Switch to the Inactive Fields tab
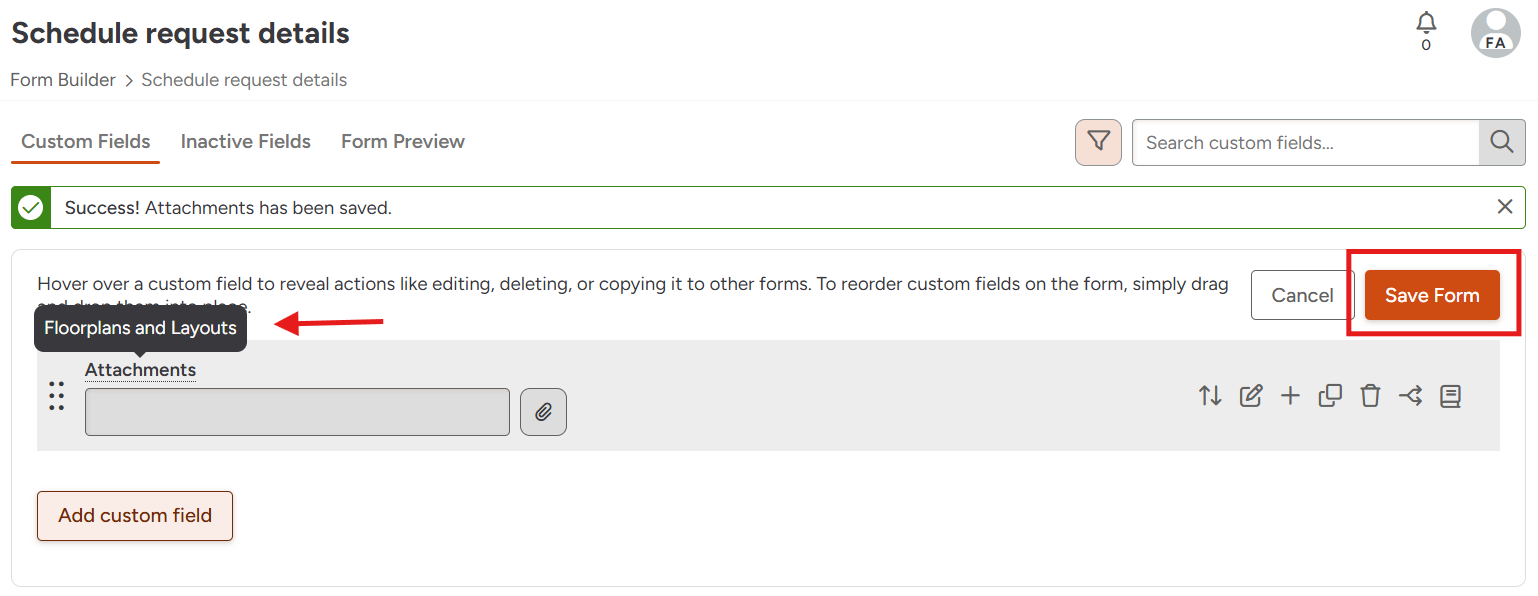Viewport: 1538px width, 596px height. (246, 142)
